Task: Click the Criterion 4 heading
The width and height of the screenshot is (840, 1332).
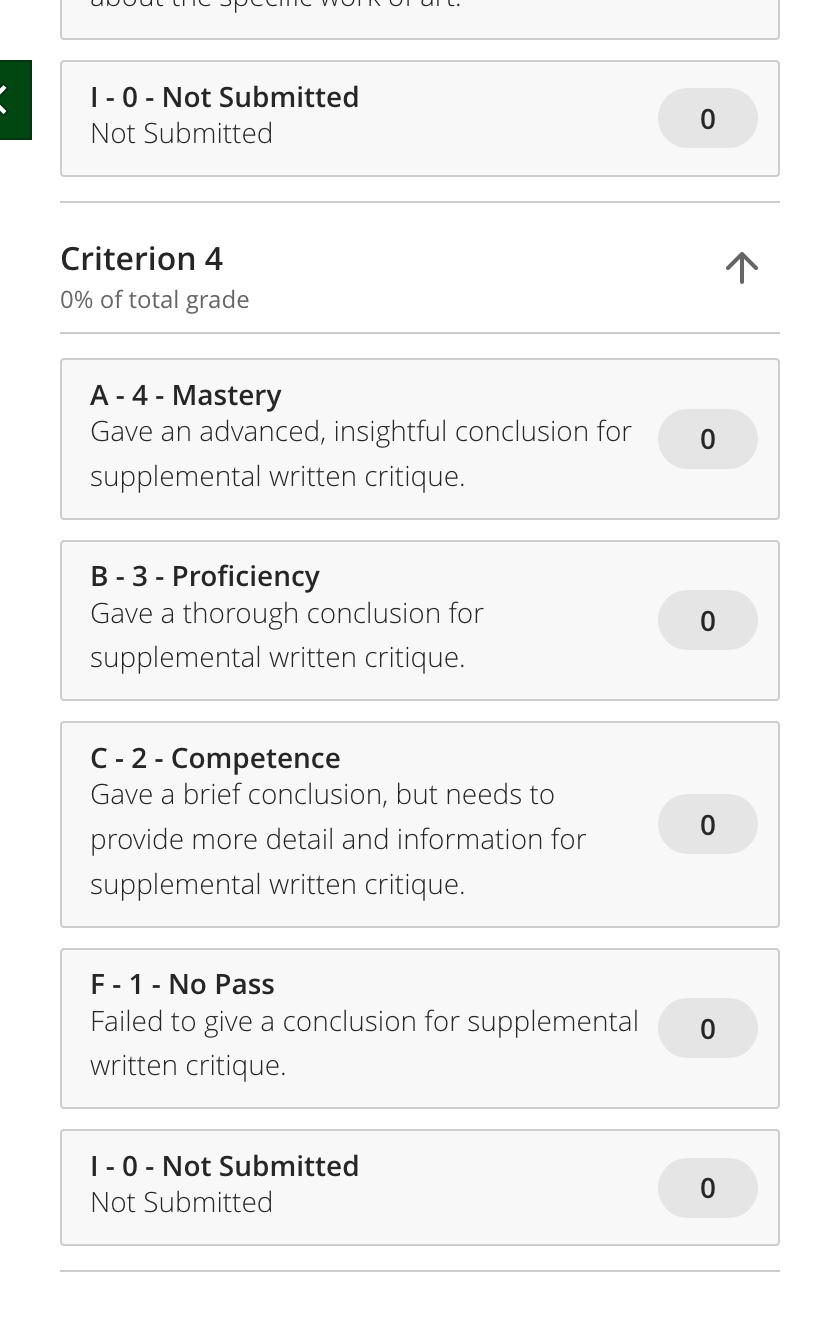Action: point(141,259)
